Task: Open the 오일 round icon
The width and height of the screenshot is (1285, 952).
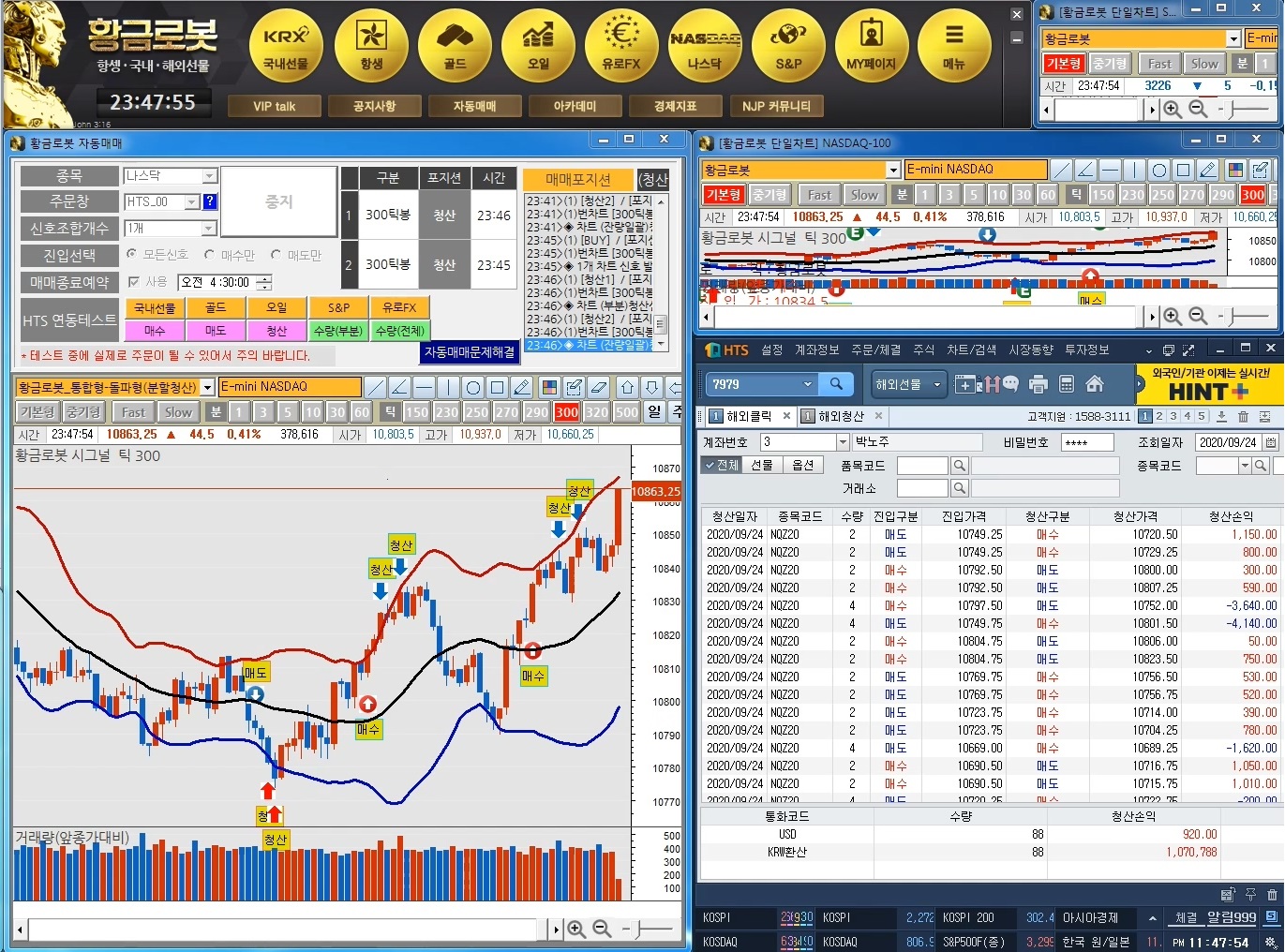Action: (x=538, y=45)
